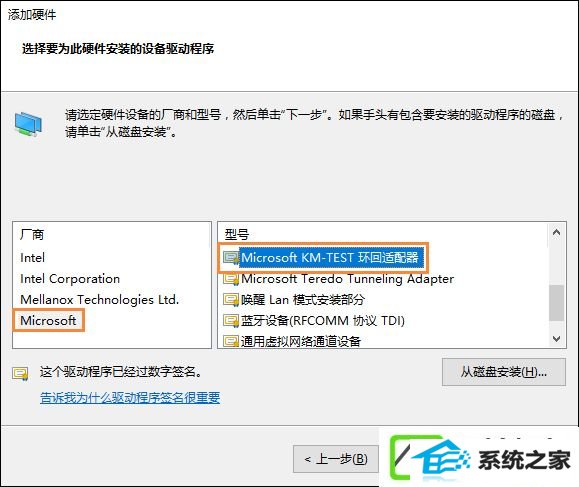This screenshot has height=487, width=579.
Task: Click the icon beside 蓝牙设备(RFCOMM 协议 TDI)
Action: pos(231,320)
